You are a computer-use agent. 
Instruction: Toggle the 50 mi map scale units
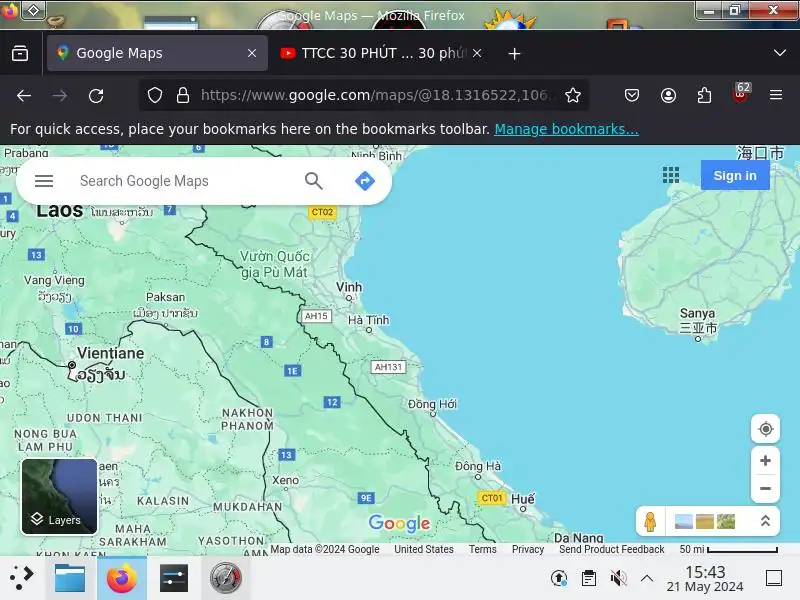click(729, 549)
